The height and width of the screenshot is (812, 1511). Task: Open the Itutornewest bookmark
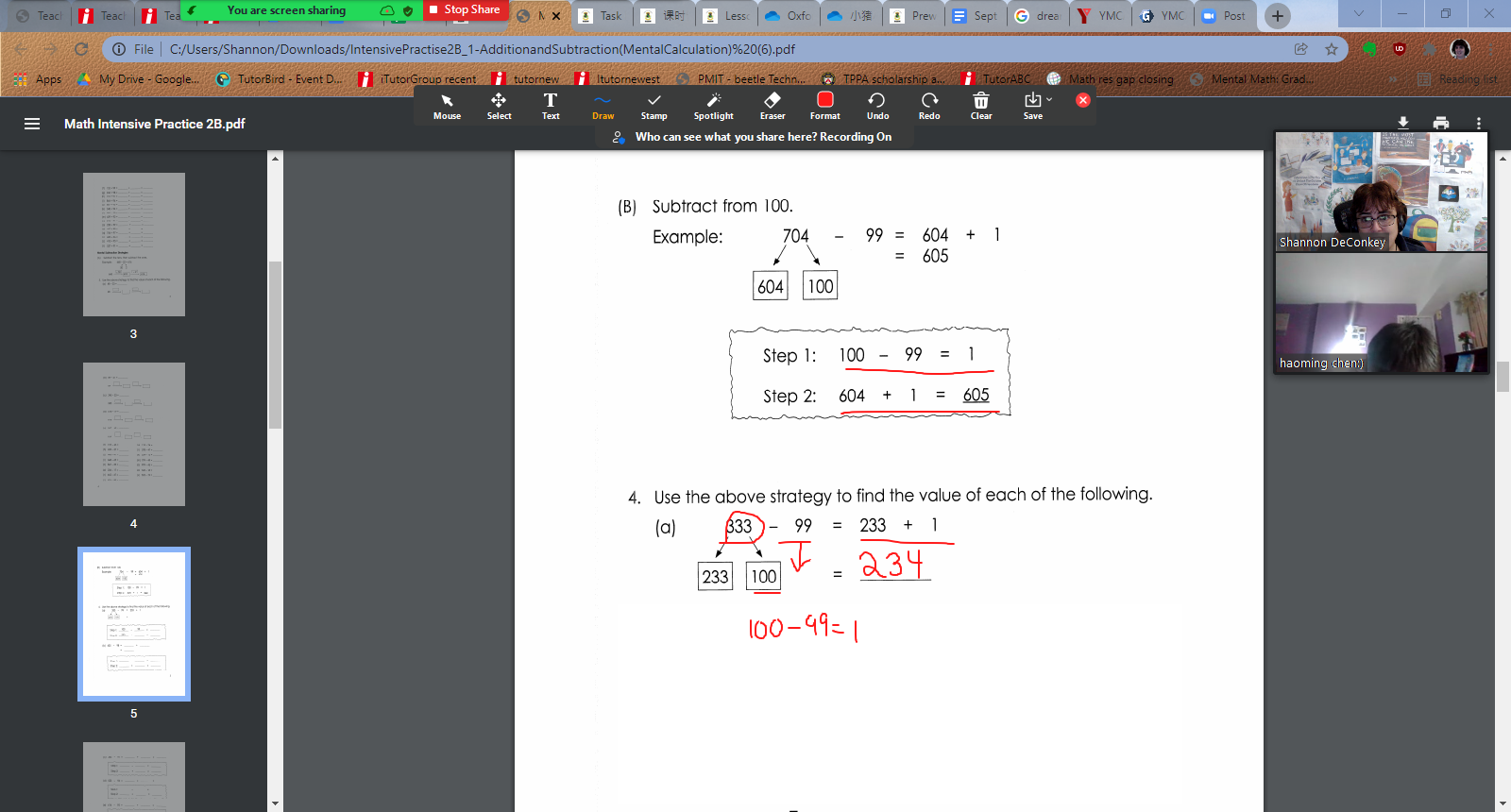pos(618,79)
